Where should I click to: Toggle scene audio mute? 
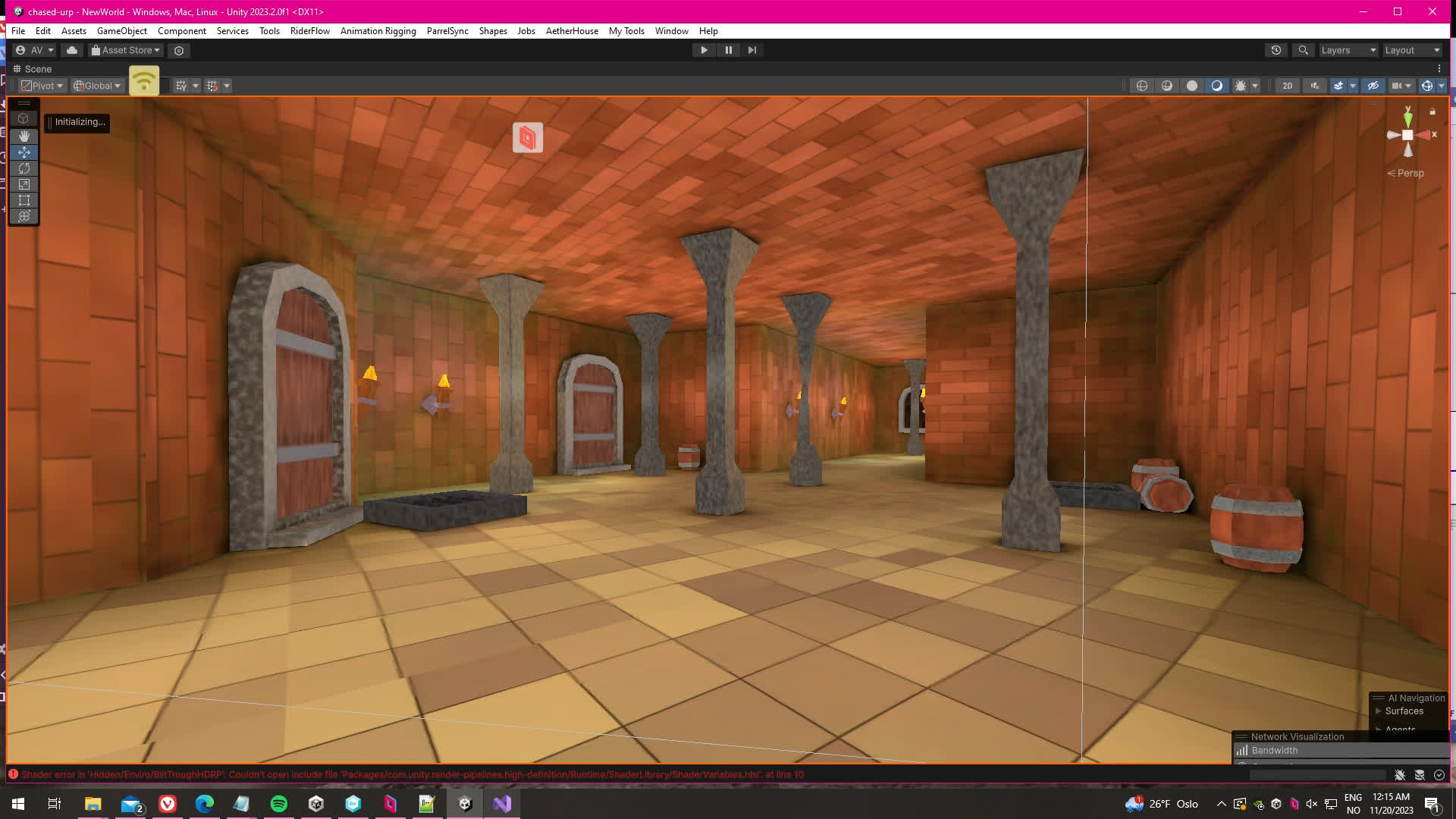[1315, 86]
